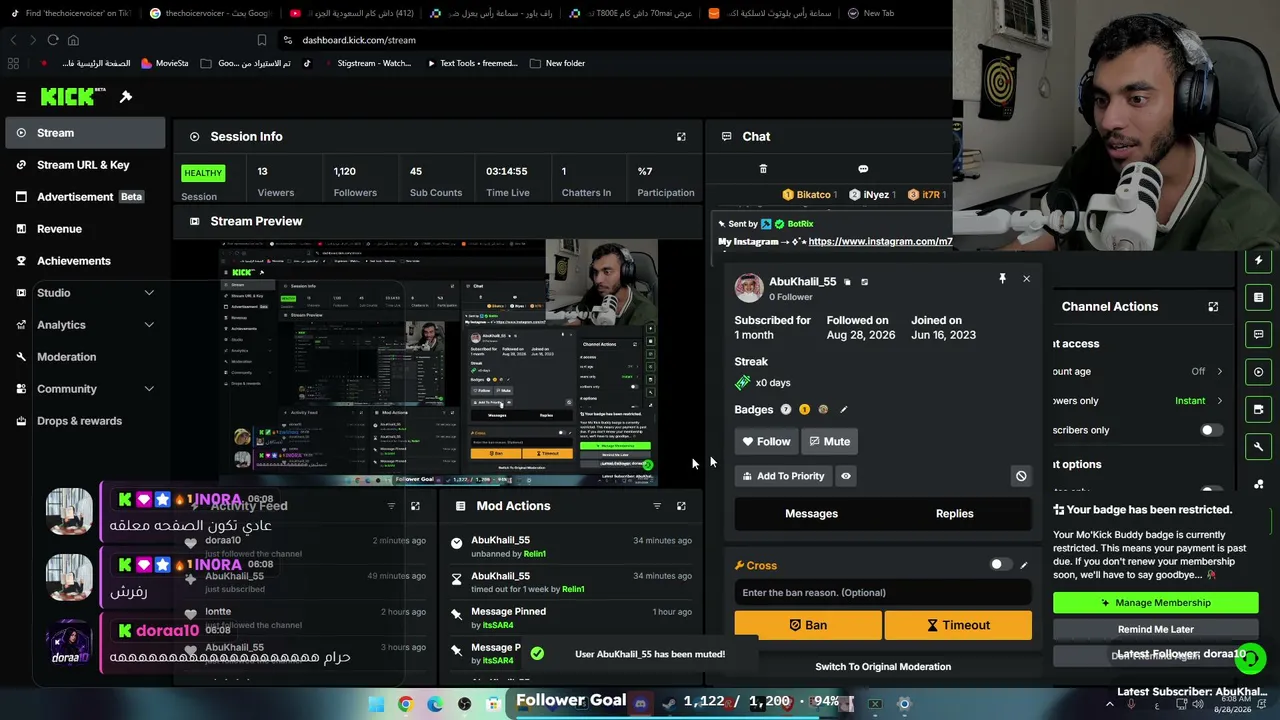This screenshot has height=720, width=1280.
Task: Open followers only Instant setting chevron
Action: (1219, 401)
